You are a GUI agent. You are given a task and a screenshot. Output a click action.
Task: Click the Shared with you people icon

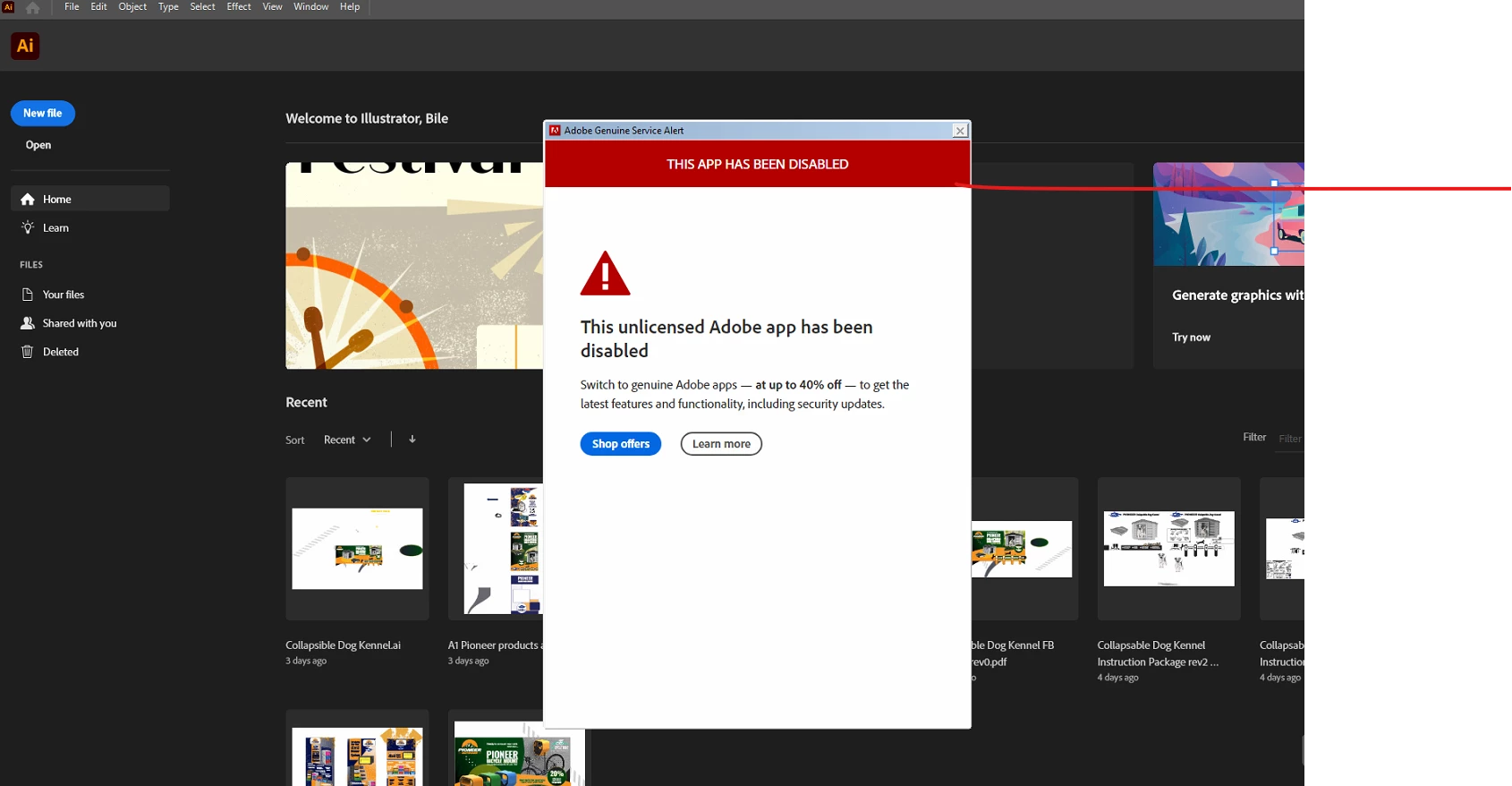28,323
